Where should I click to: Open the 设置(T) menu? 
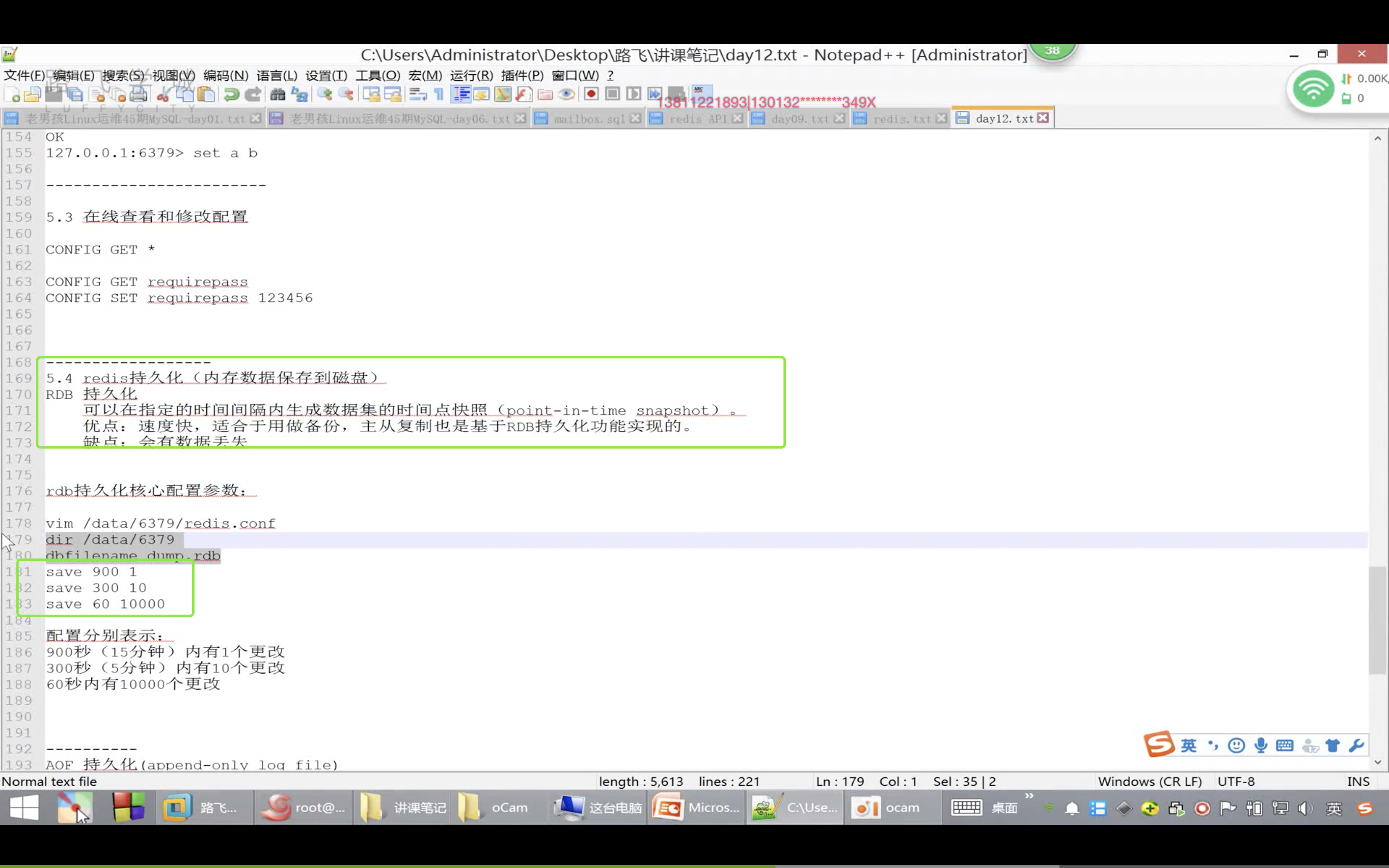(326, 75)
